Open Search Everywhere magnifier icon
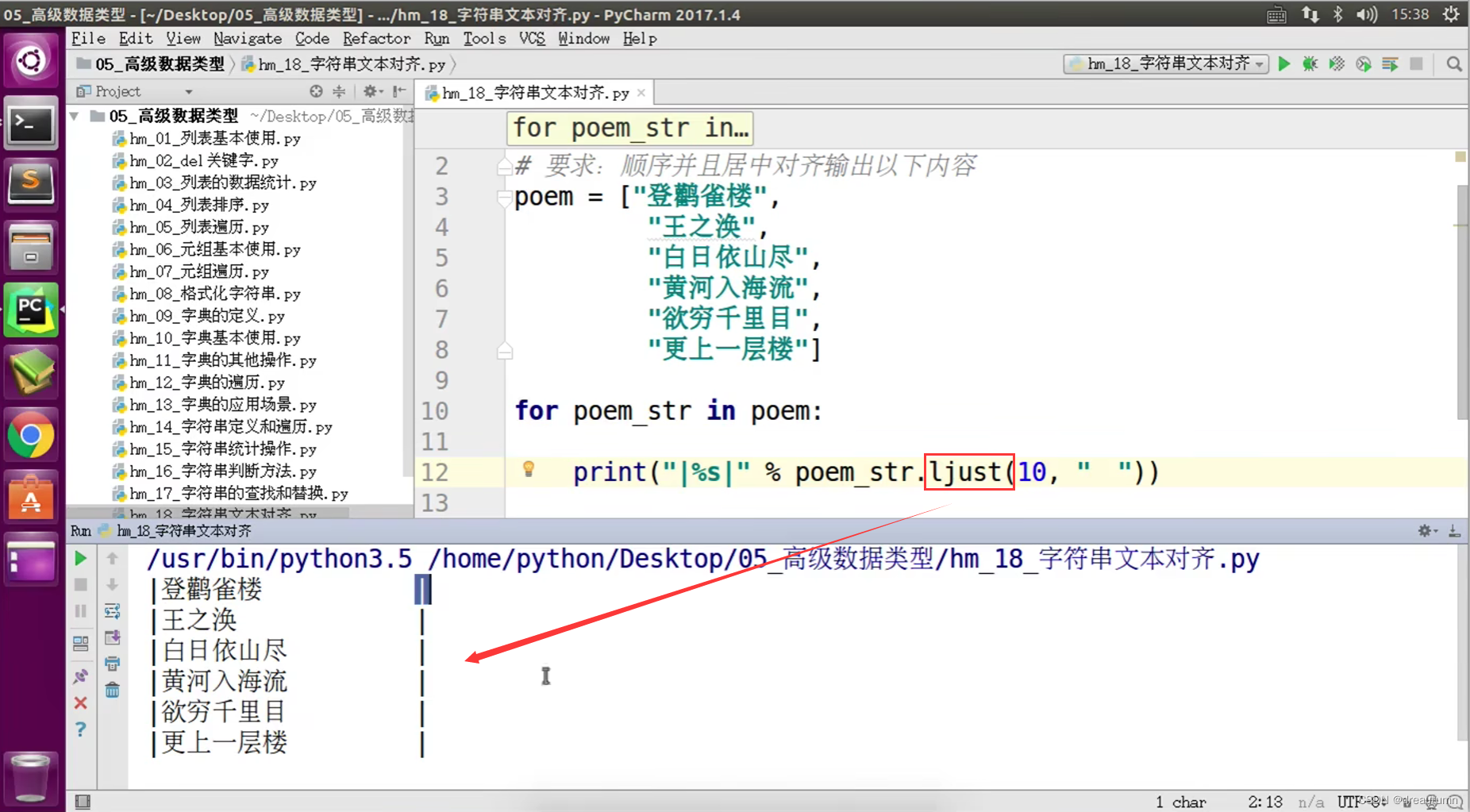This screenshot has height=812, width=1470. [1454, 64]
